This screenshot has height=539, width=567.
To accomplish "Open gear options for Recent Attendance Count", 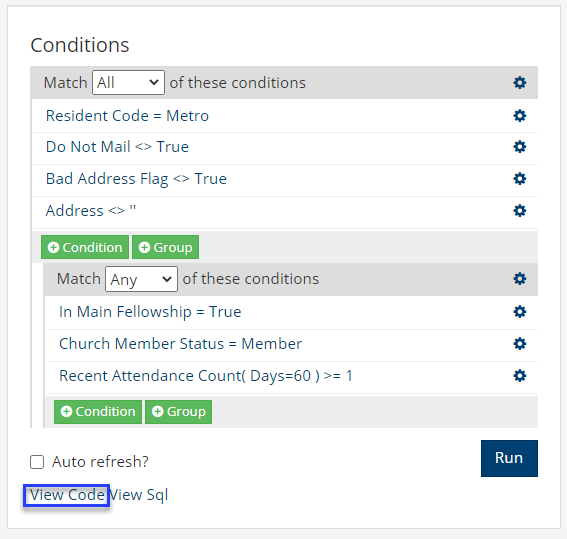I will click(520, 376).
